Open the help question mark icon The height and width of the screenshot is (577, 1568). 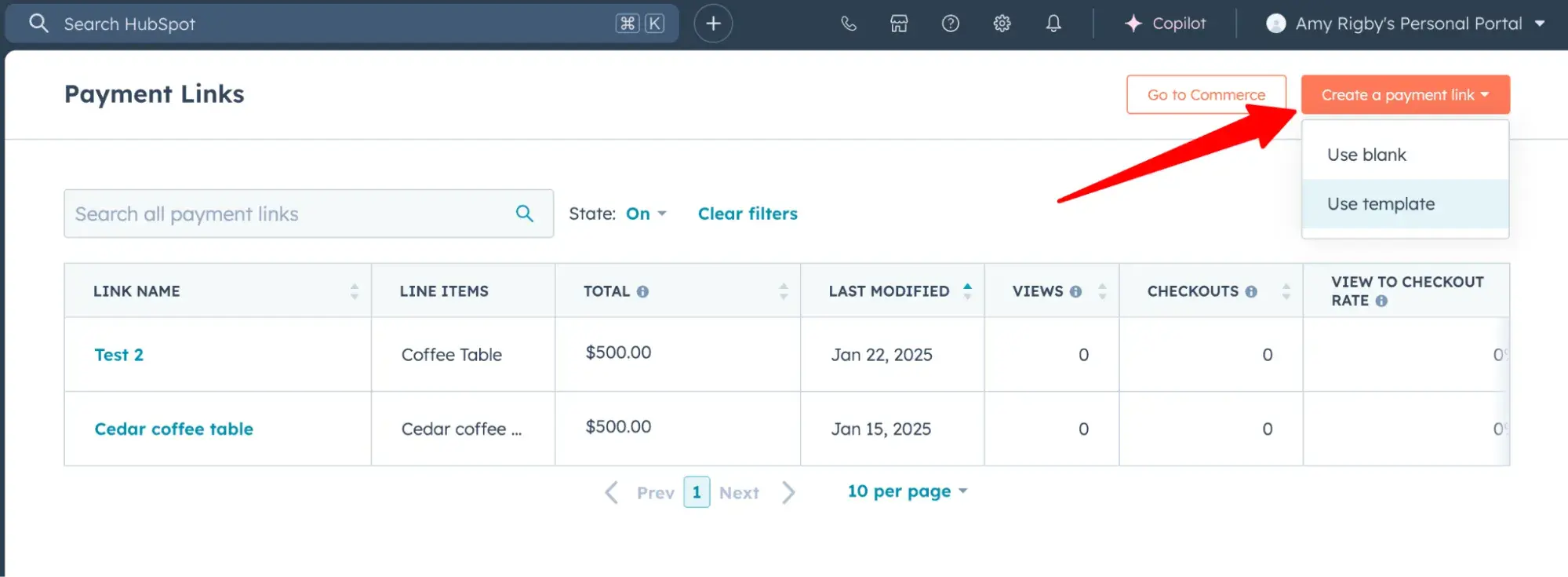pyautogui.click(x=950, y=24)
